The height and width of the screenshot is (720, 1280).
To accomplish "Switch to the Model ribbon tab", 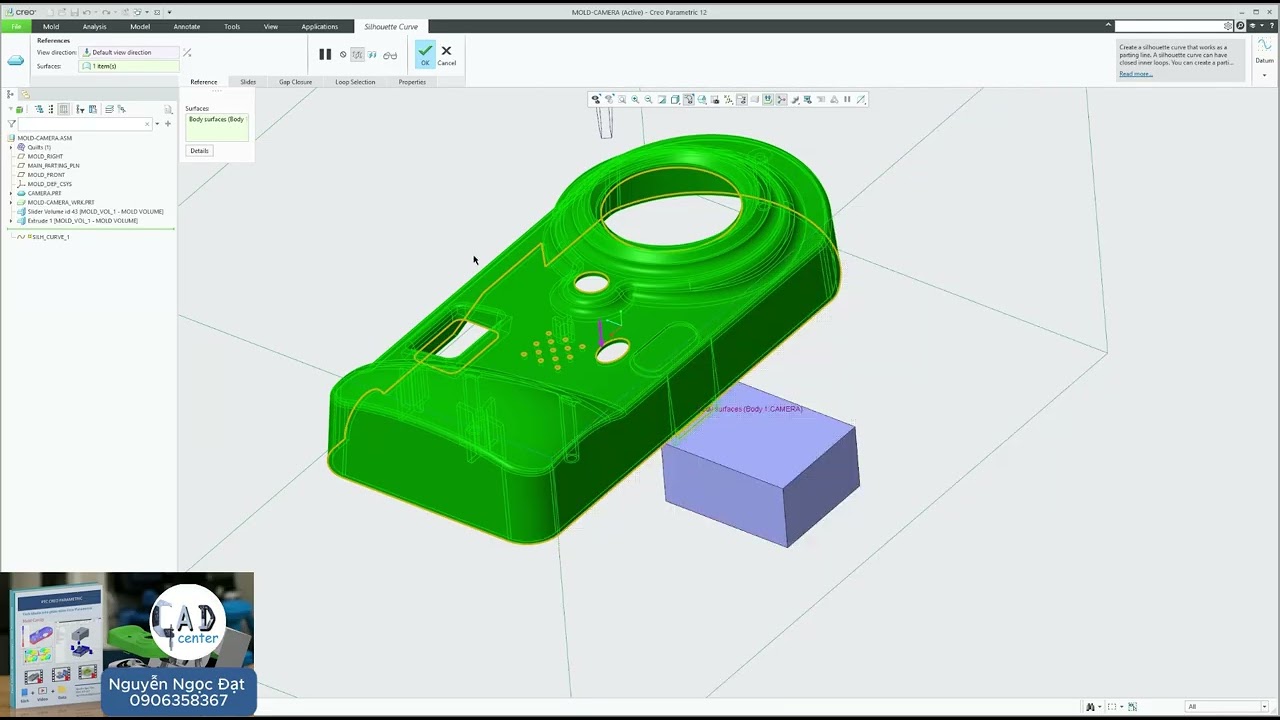I will (x=140, y=26).
